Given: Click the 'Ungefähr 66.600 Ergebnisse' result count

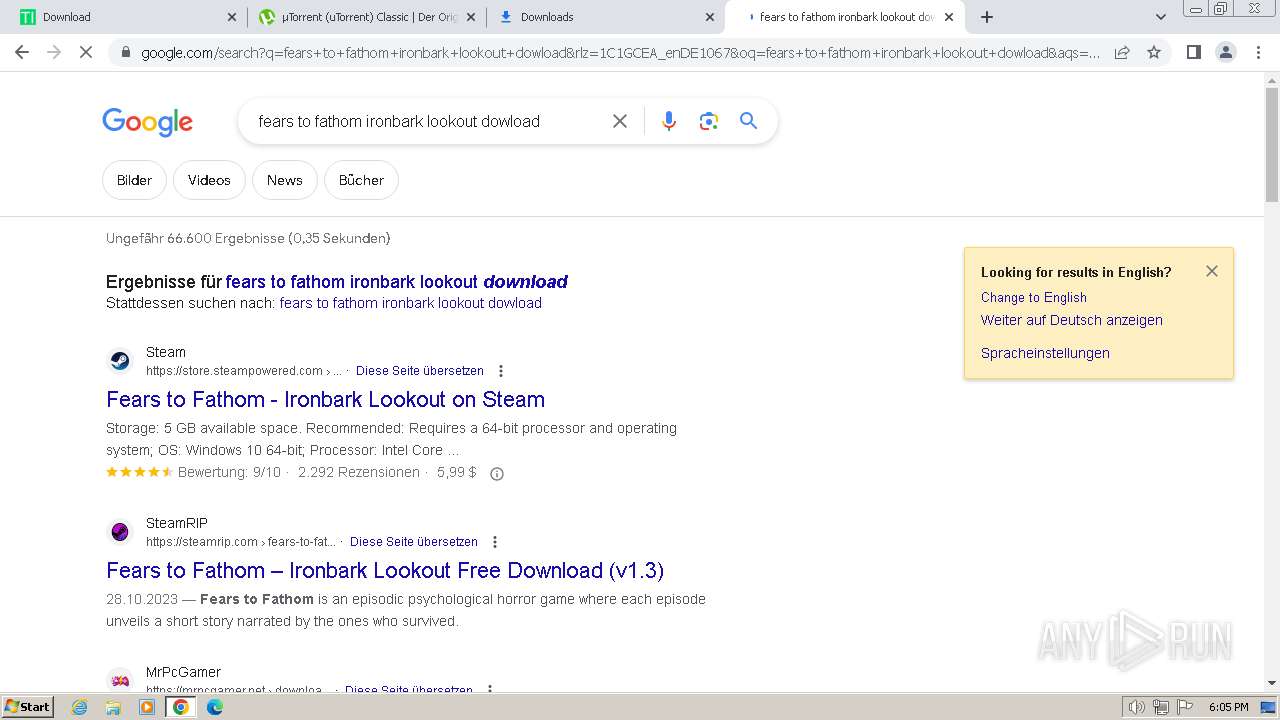Looking at the screenshot, I should pyautogui.click(x=248, y=238).
